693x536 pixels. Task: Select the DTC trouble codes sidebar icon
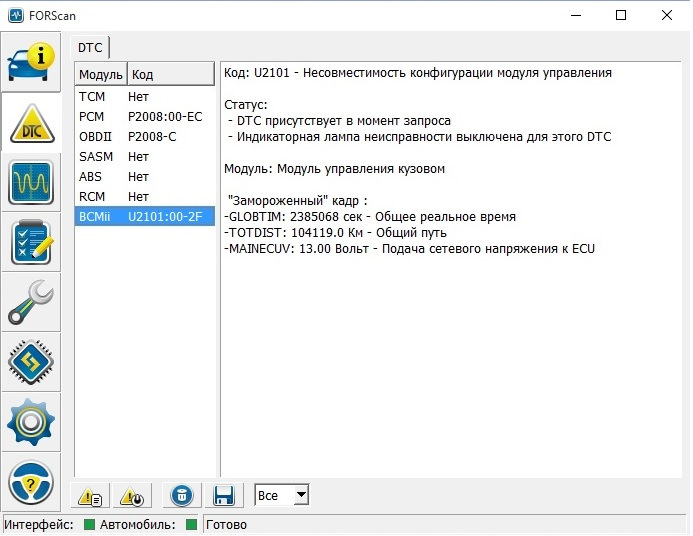tap(31, 122)
